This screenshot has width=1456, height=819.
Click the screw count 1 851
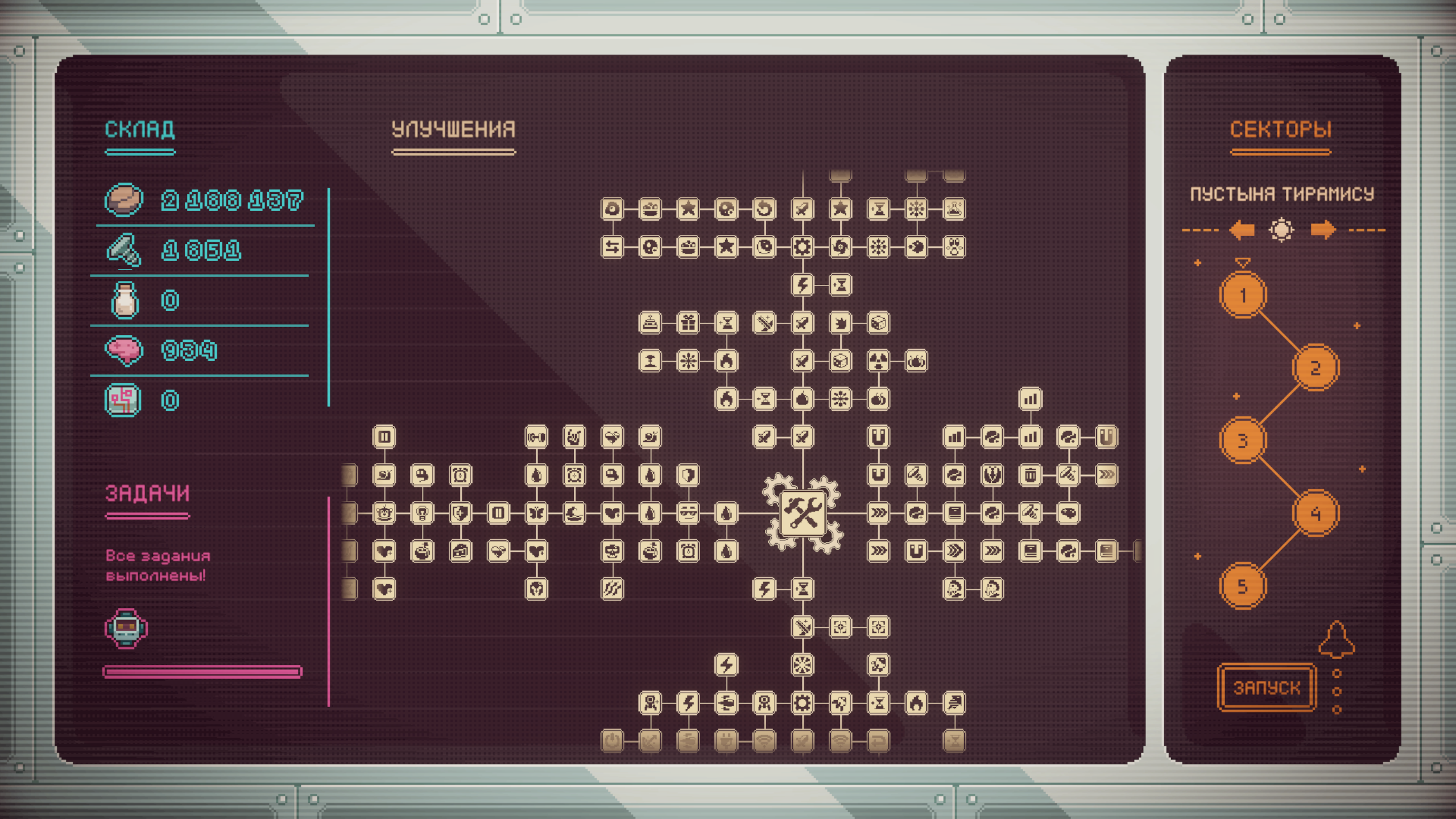click(201, 250)
